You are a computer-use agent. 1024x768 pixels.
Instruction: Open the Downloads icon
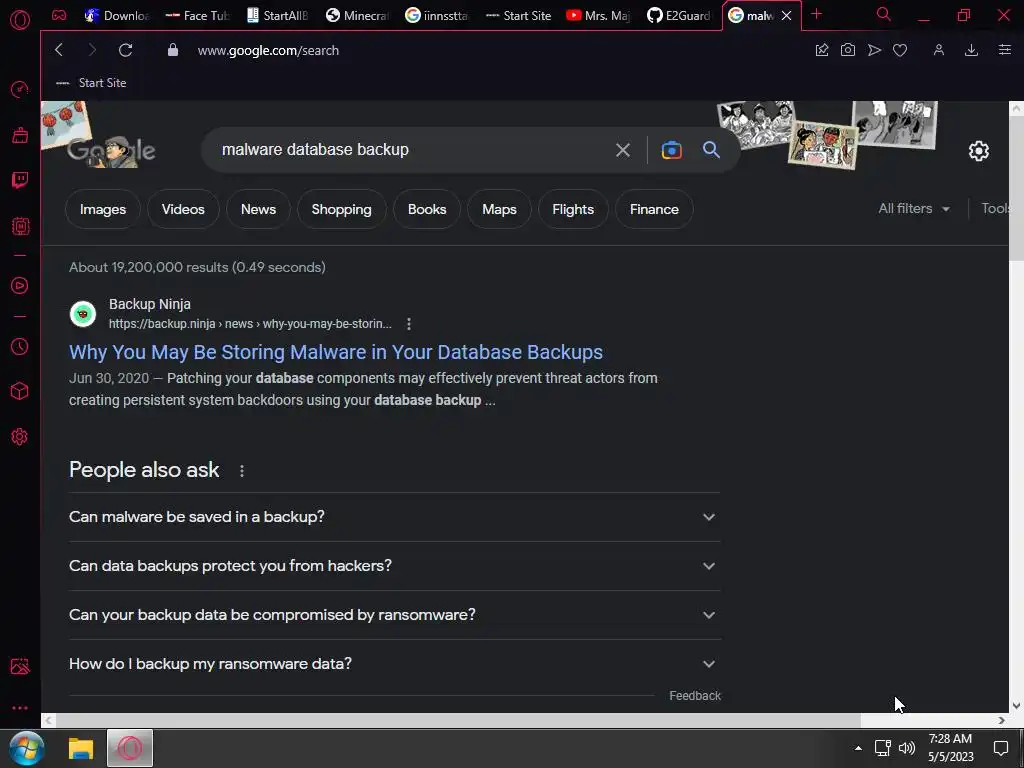pyautogui.click(x=971, y=50)
